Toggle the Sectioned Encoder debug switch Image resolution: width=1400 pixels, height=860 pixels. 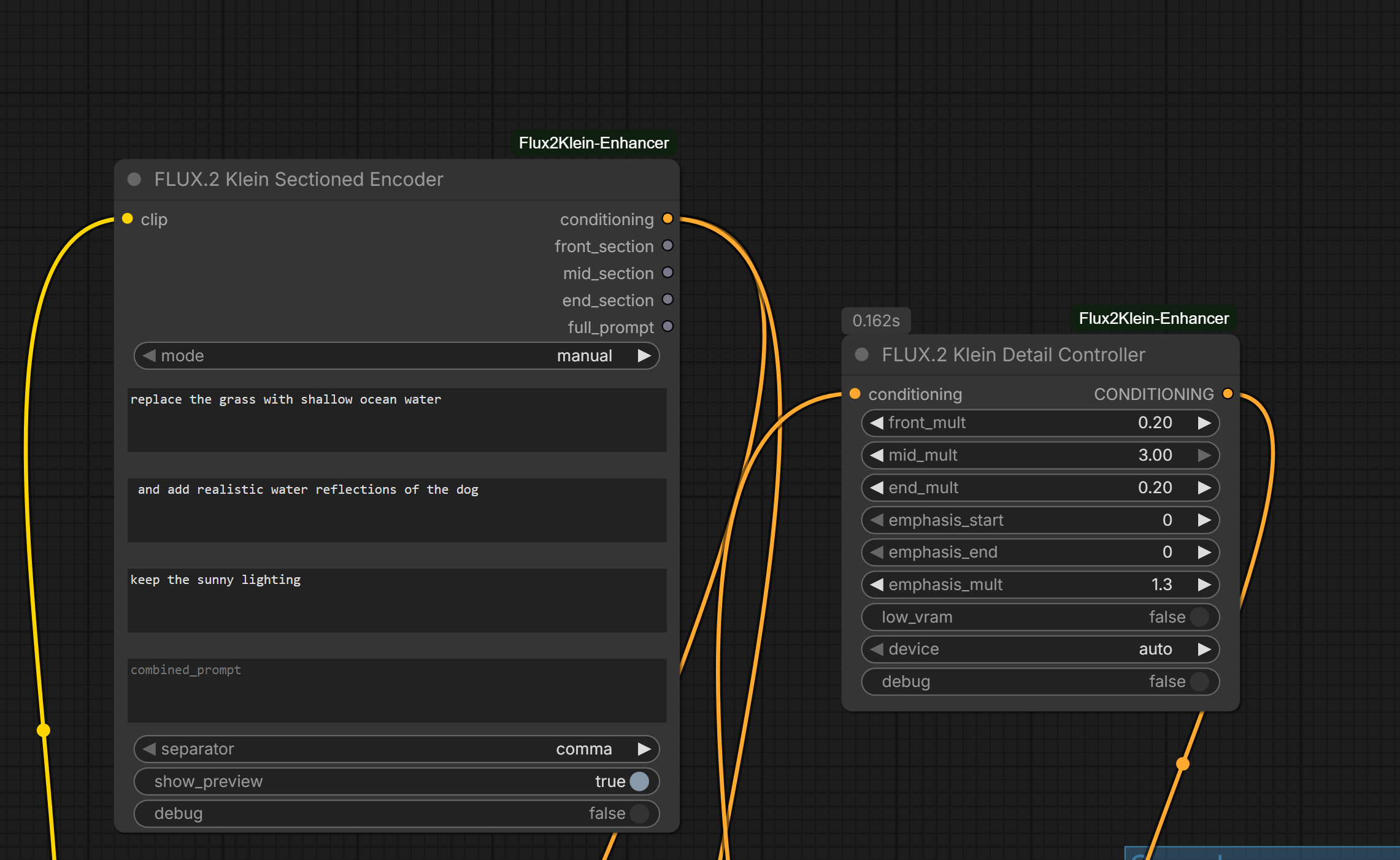pyautogui.click(x=639, y=813)
